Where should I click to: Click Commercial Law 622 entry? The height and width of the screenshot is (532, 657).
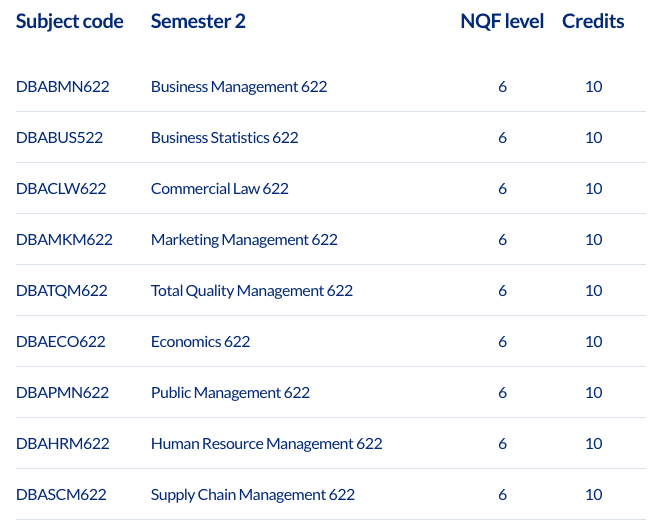coord(220,188)
